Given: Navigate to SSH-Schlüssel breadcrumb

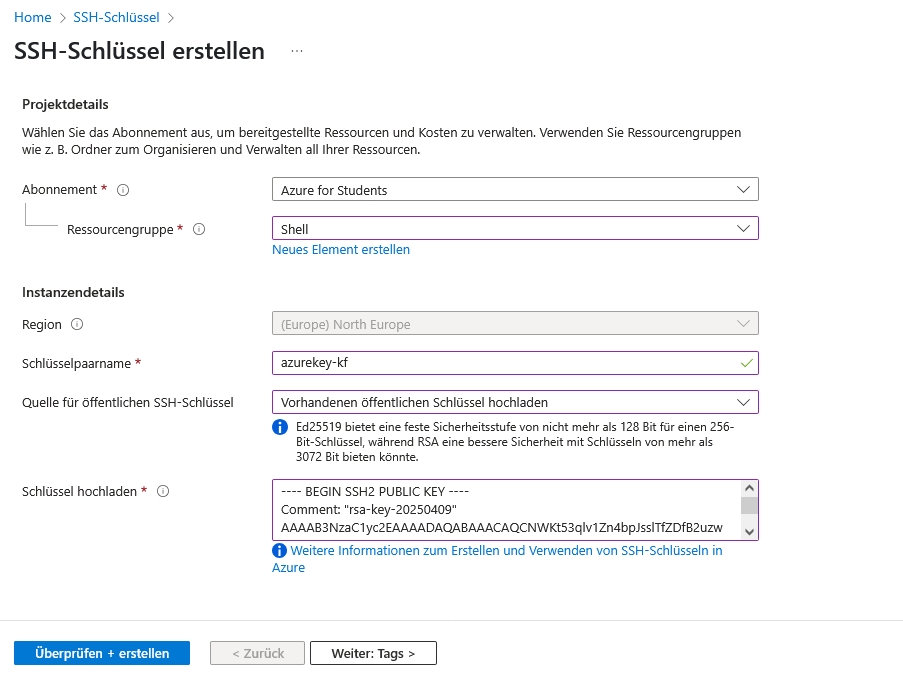Looking at the screenshot, I should (114, 17).
